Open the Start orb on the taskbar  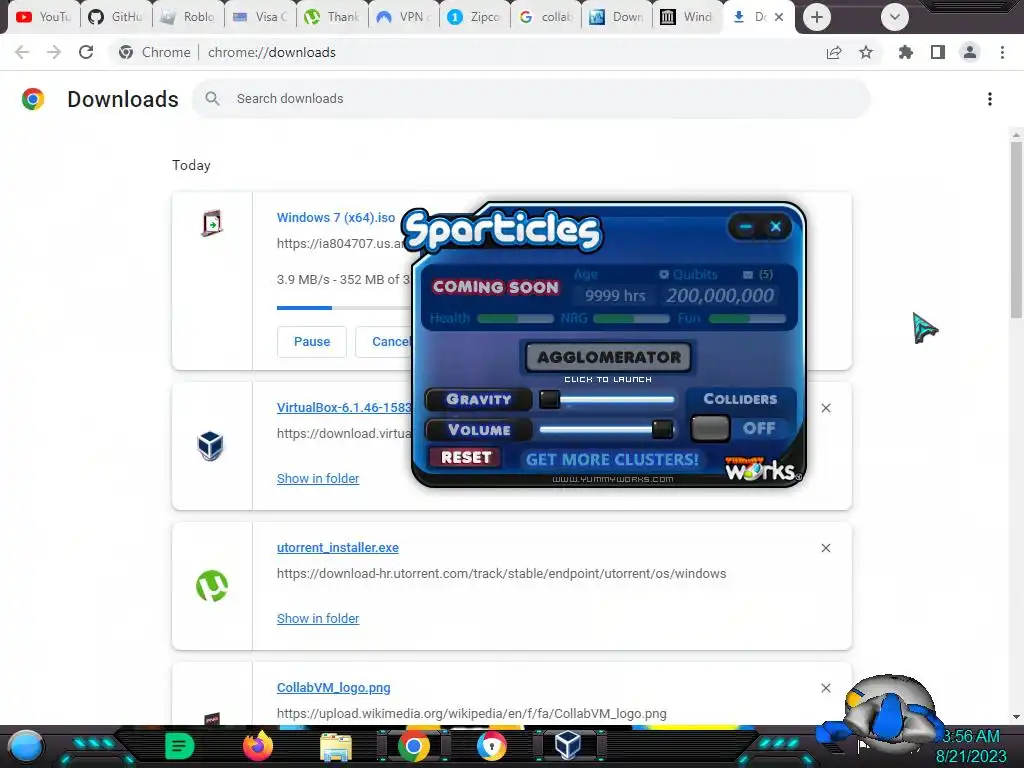[x=25, y=746]
